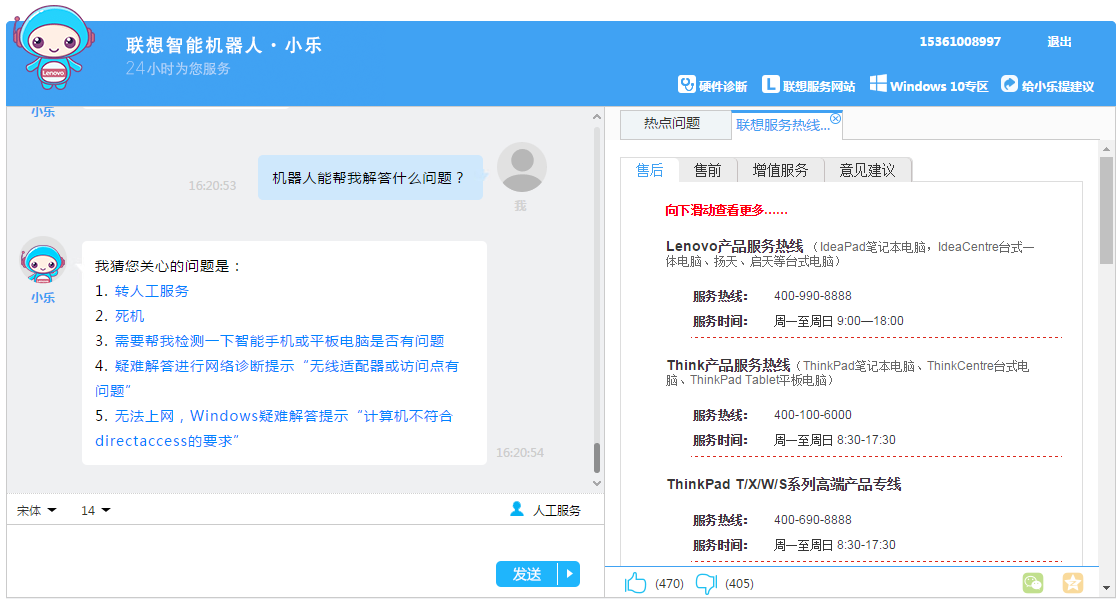
Task: Click phone number 15361008997 in header
Action: (x=960, y=41)
